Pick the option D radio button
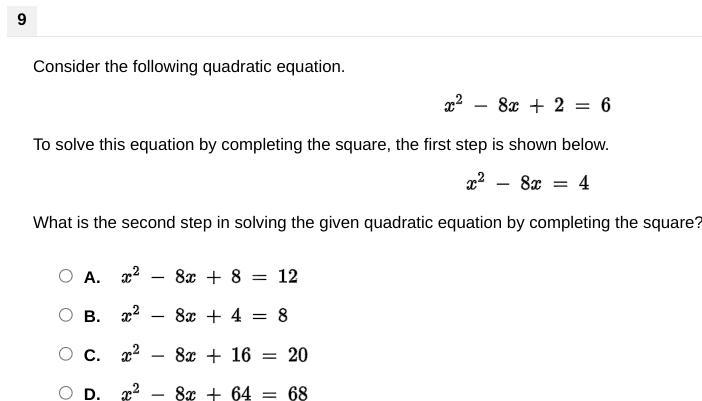The height and width of the screenshot is (401, 702). (66, 393)
